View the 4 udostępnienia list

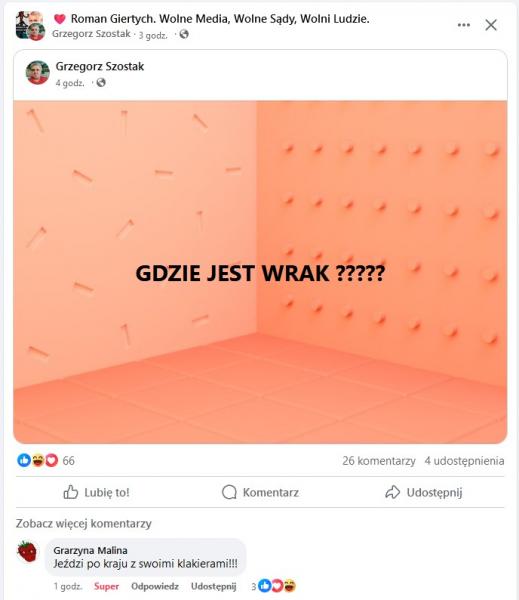tap(464, 461)
